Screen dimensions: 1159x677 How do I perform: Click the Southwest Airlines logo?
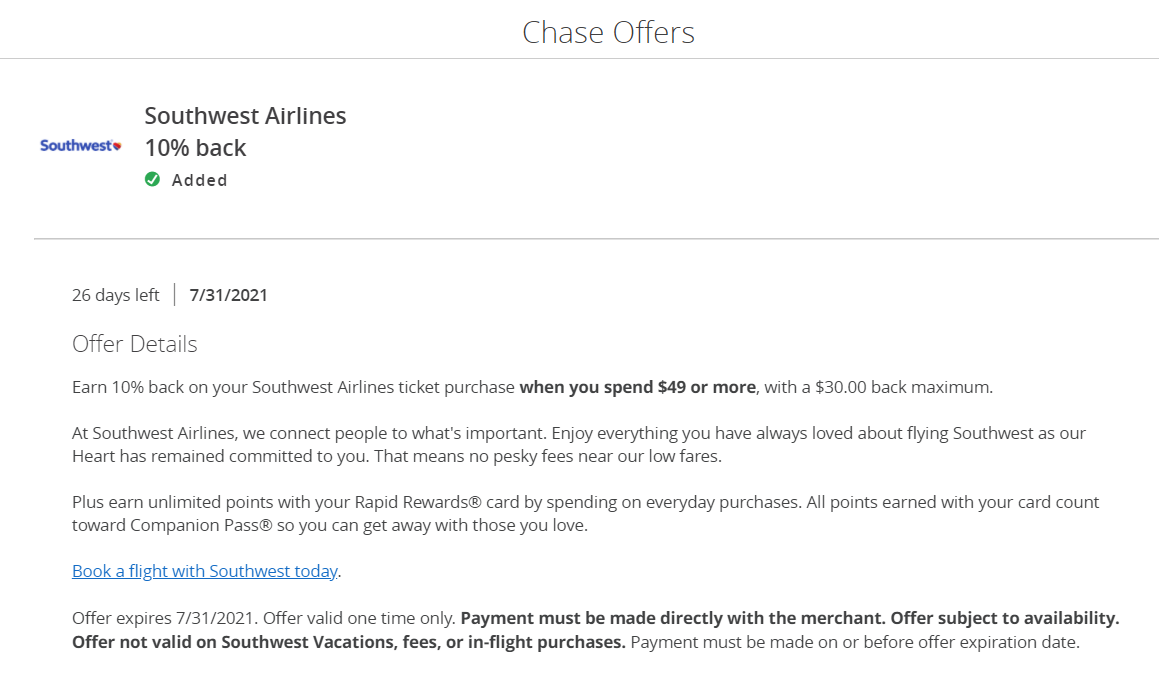pos(79,145)
